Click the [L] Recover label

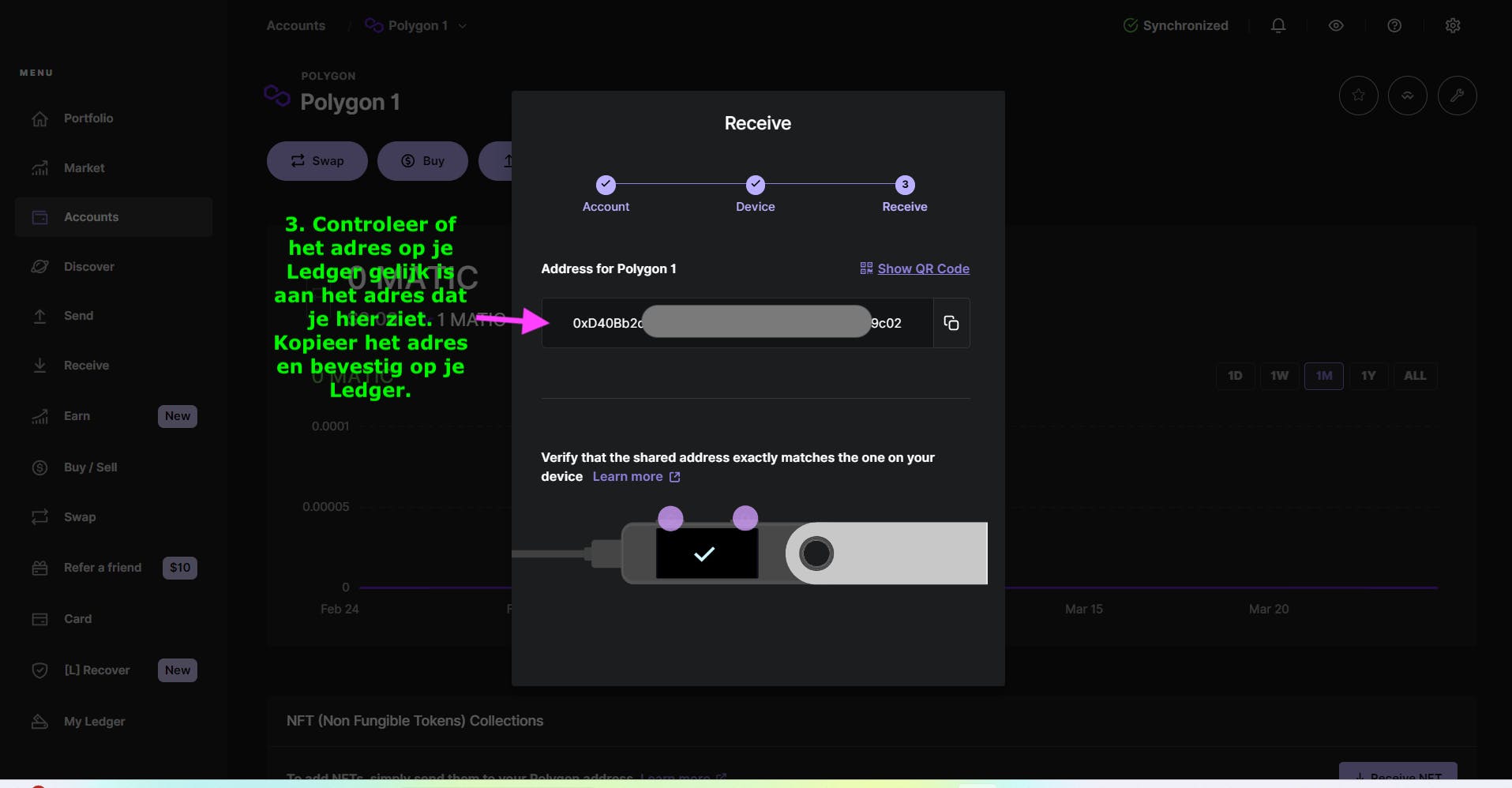96,670
